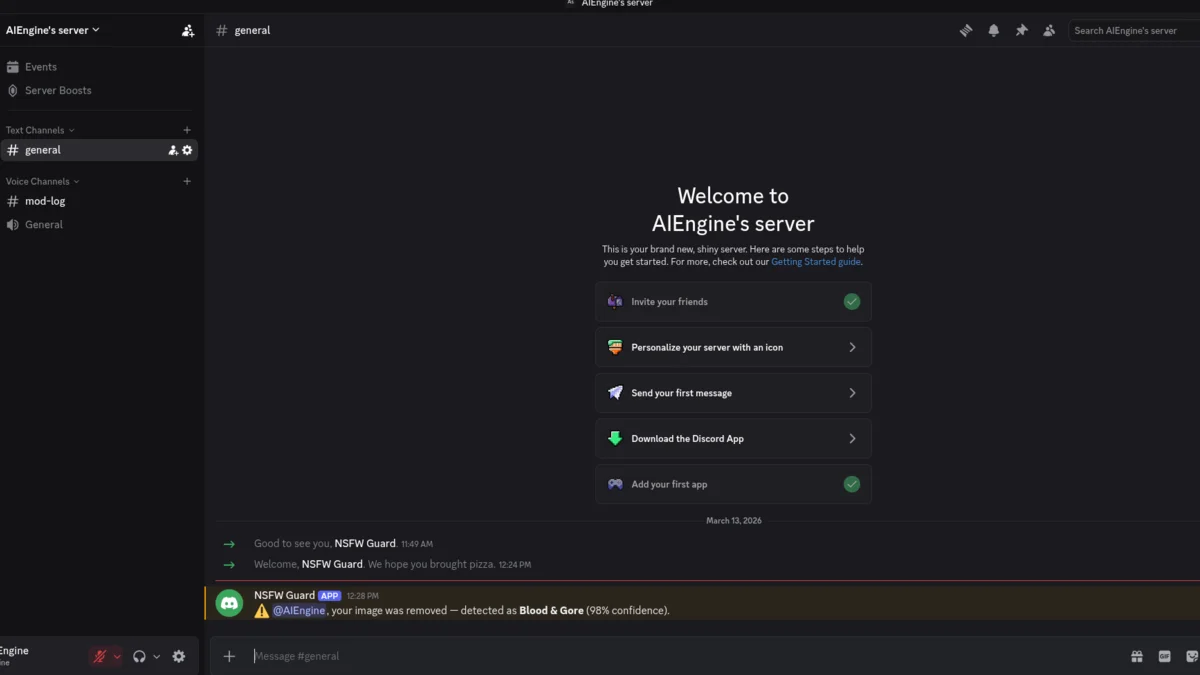
Task: Open notification settings bell icon
Action: pos(994,31)
